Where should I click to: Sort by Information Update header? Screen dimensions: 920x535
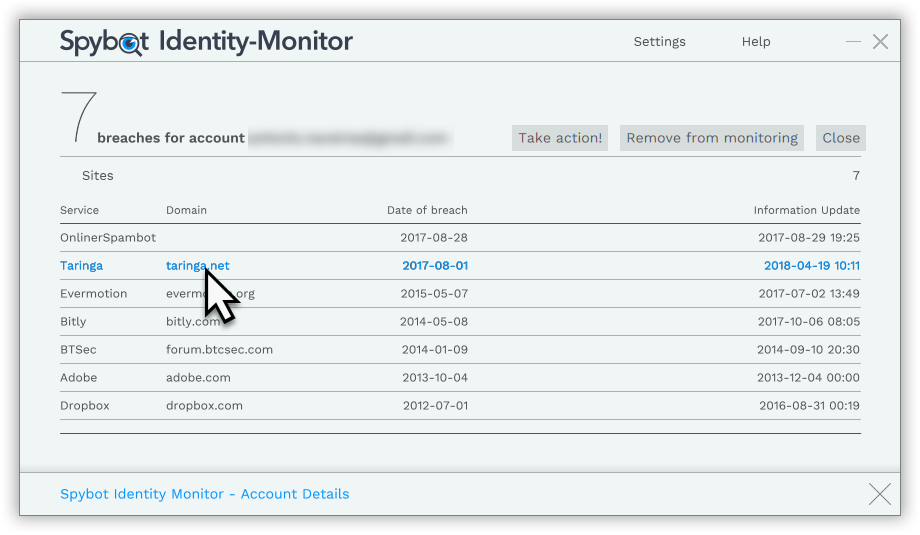[x=807, y=210]
